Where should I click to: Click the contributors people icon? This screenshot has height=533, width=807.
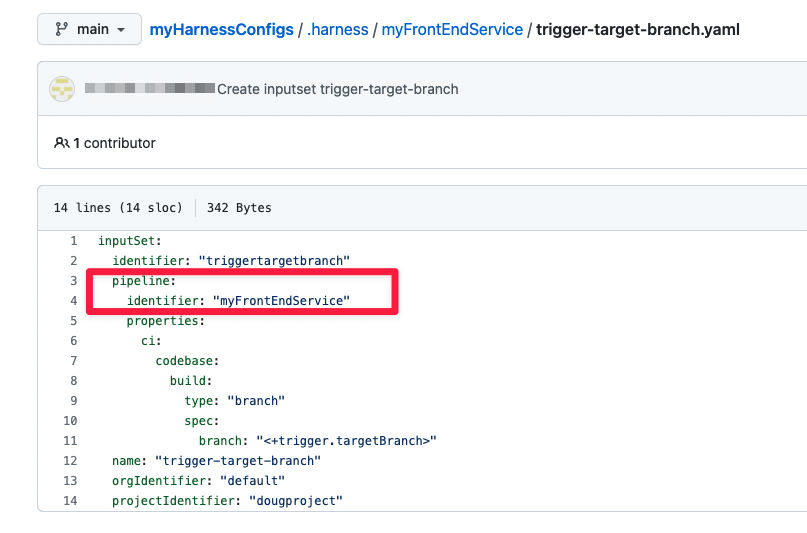(62, 143)
